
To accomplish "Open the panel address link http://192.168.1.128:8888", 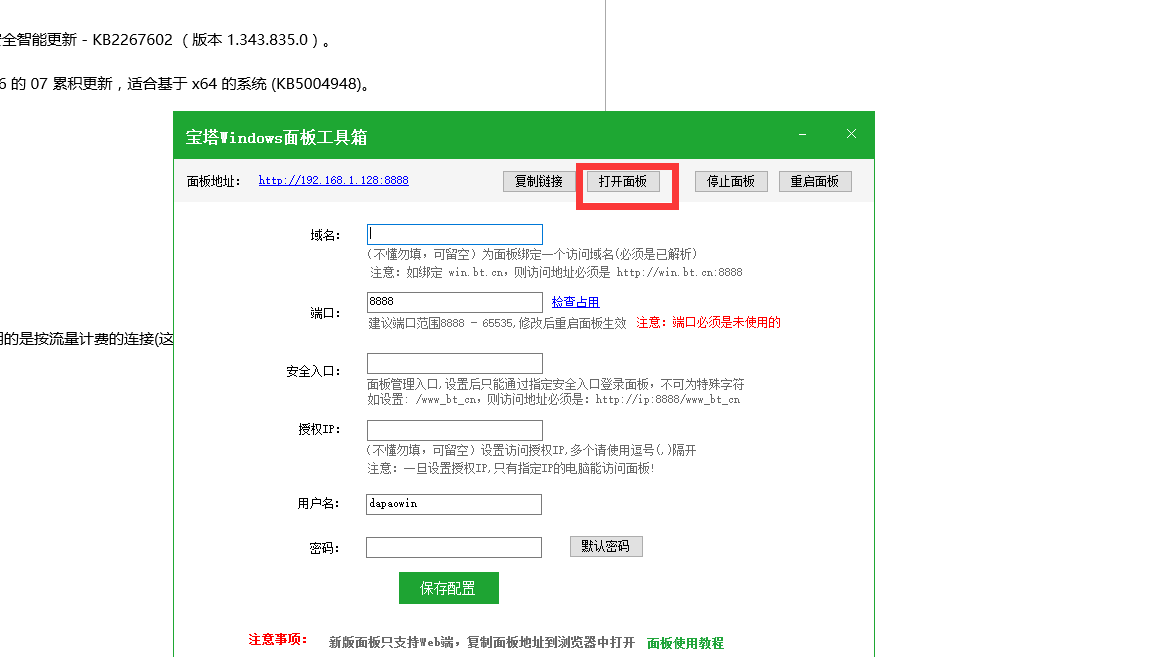I will 333,180.
